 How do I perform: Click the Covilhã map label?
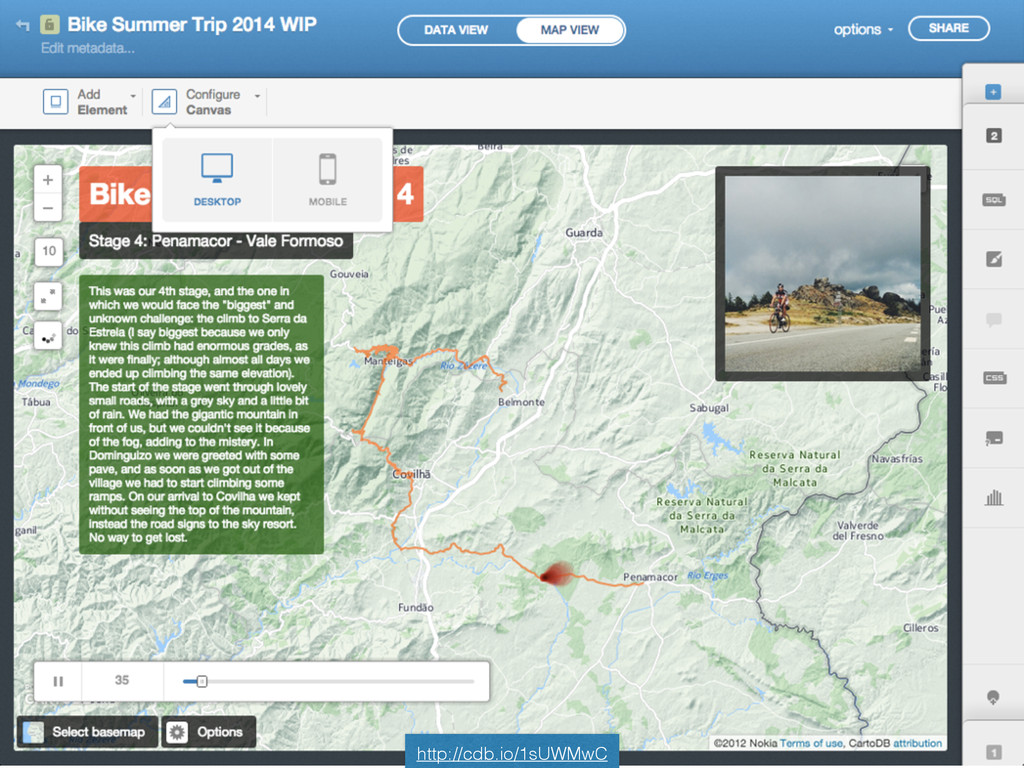(411, 474)
